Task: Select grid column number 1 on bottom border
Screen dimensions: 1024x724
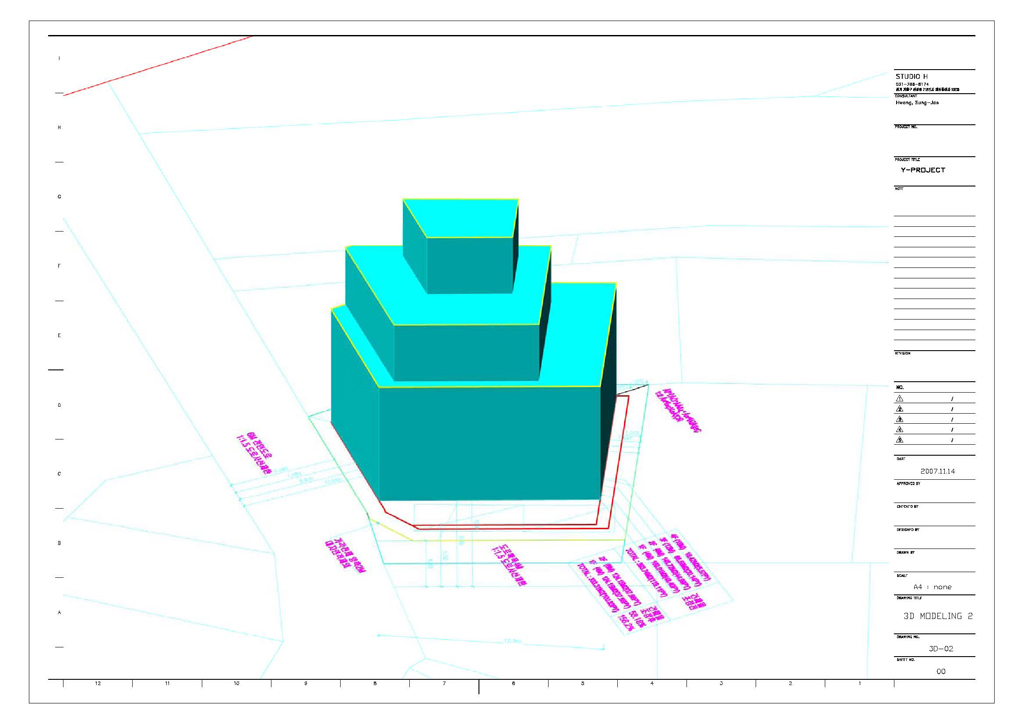Action: coord(859,685)
